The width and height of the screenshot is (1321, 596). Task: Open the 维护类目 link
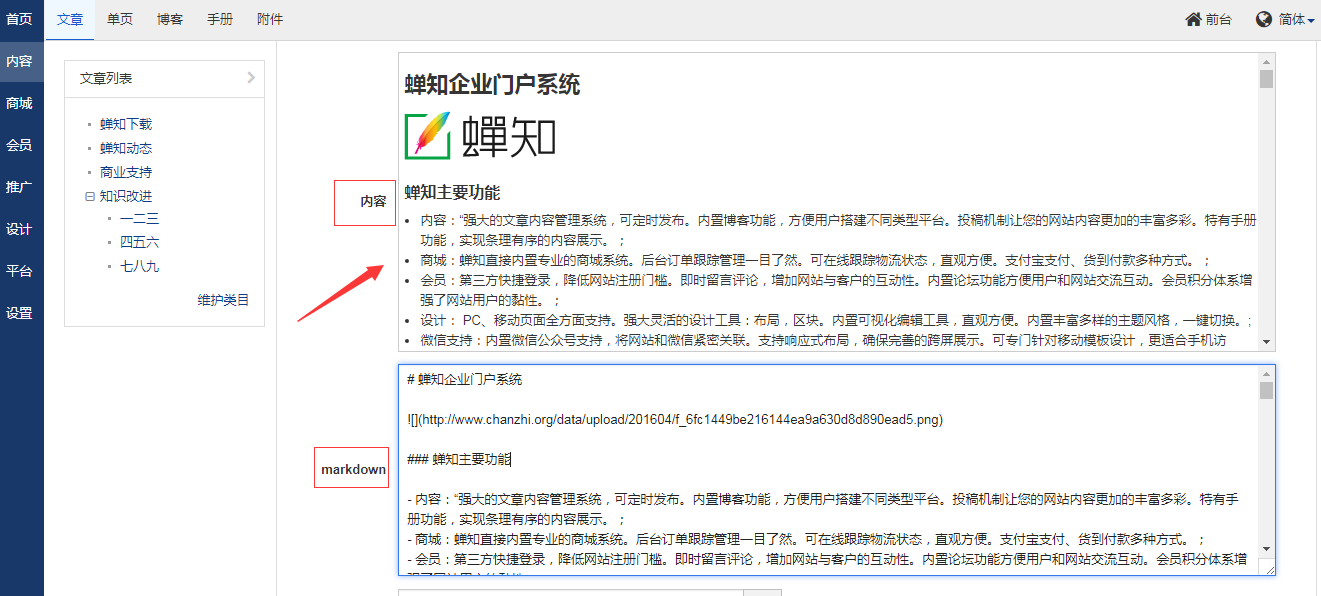223,300
